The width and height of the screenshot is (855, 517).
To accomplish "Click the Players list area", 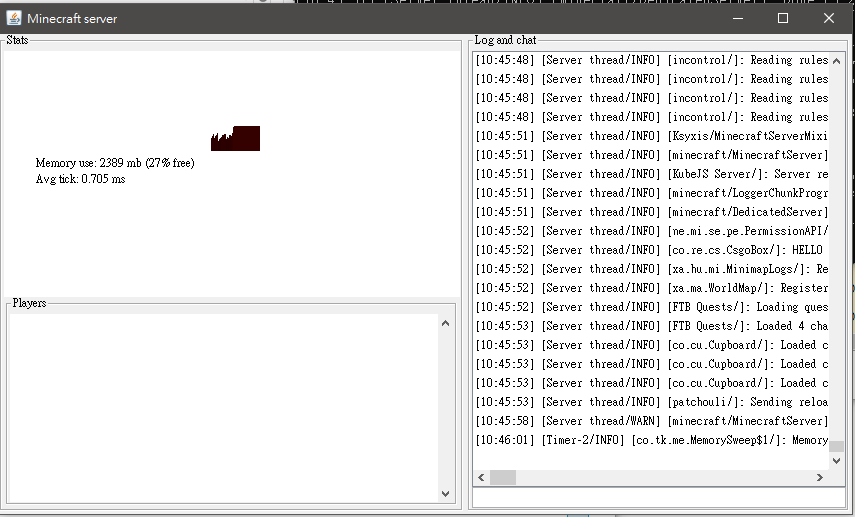I will tap(224, 408).
